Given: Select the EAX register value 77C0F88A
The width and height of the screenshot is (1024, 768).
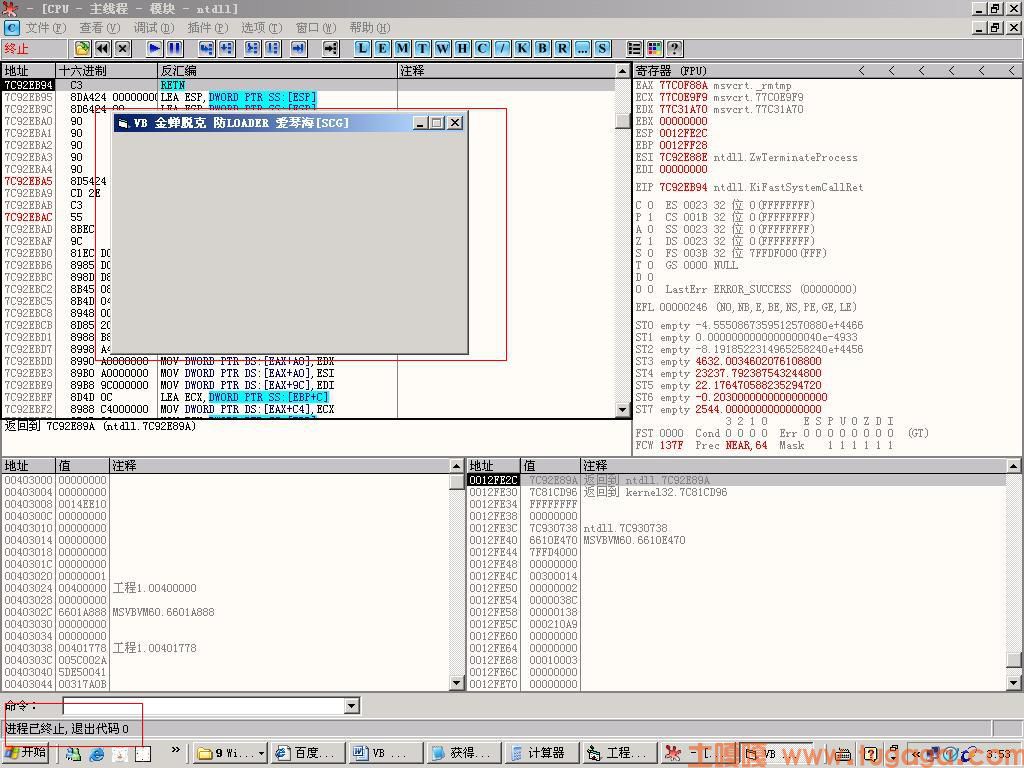Looking at the screenshot, I should point(683,86).
